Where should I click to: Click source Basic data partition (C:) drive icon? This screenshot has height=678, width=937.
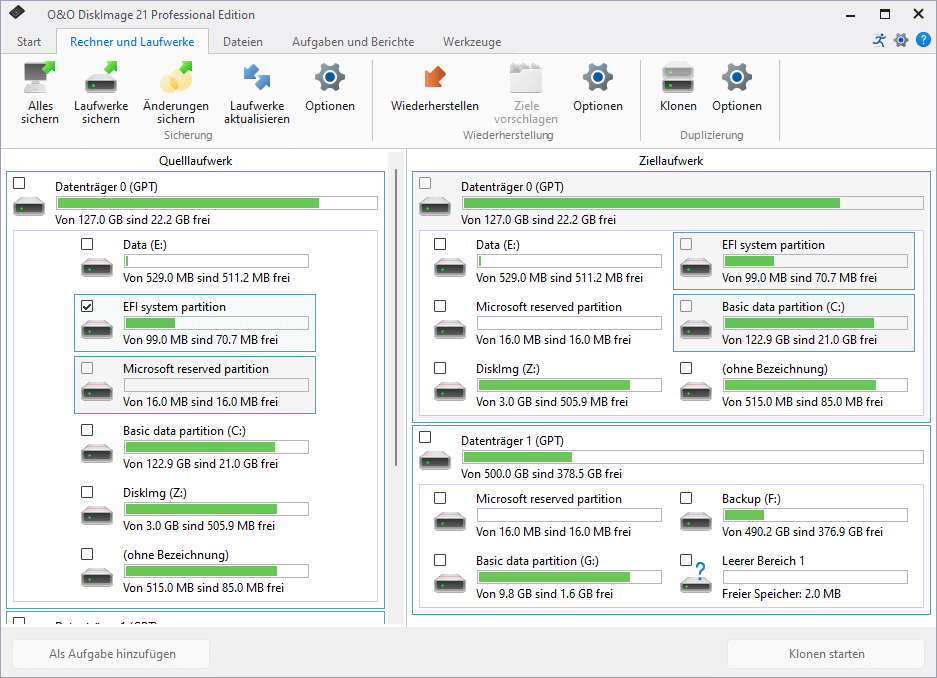(x=97, y=453)
